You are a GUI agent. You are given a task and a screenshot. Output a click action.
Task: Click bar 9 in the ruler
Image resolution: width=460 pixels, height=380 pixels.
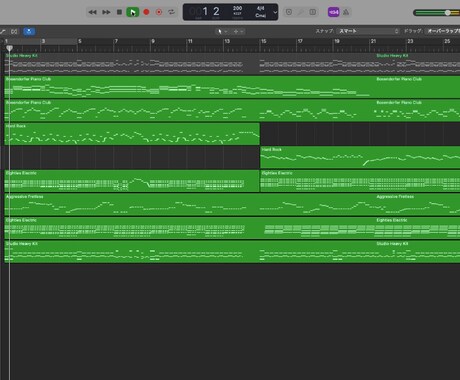coord(153,41)
